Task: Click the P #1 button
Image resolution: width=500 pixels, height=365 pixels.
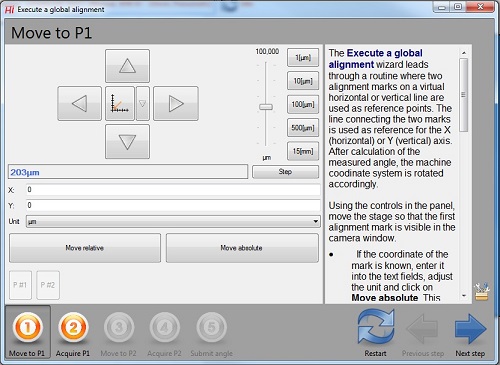Action: [20, 285]
